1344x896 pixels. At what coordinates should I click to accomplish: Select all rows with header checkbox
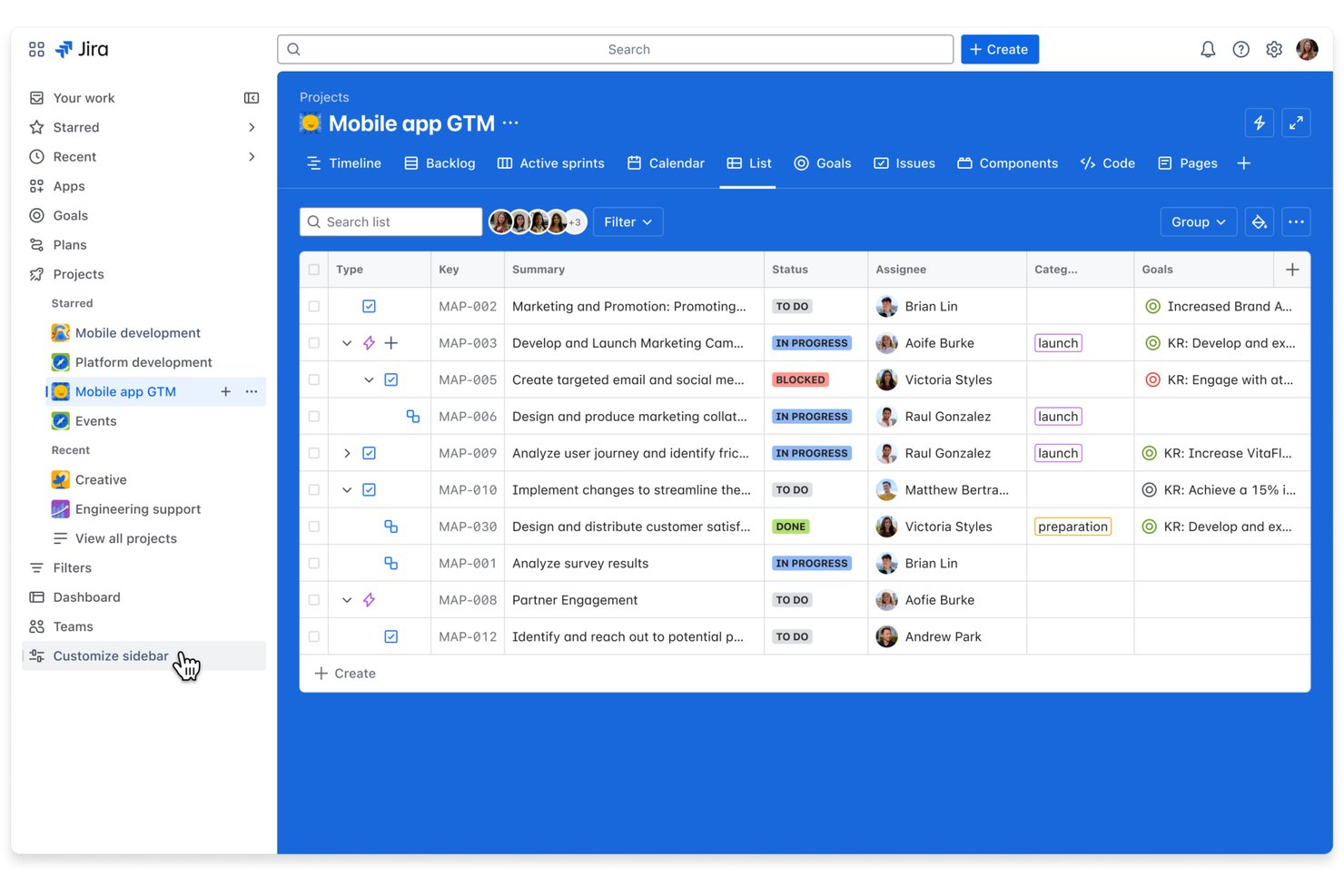314,270
